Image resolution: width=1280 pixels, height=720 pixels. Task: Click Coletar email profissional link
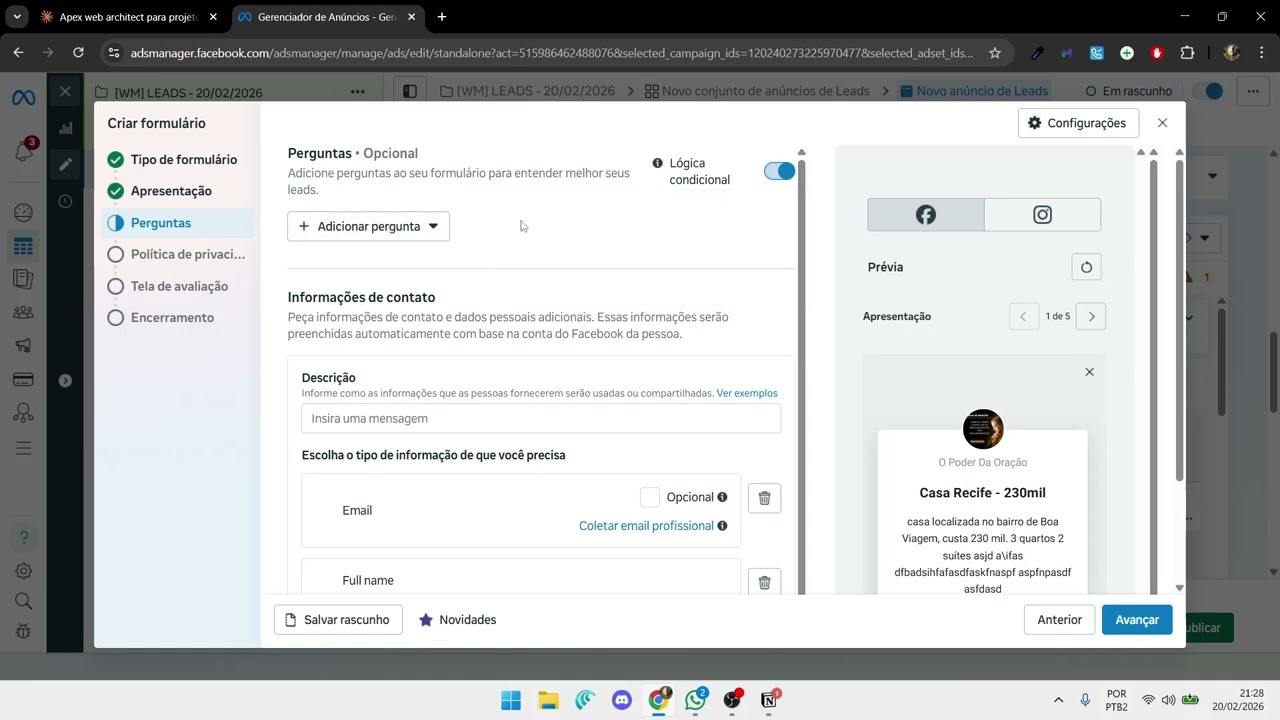(x=646, y=526)
